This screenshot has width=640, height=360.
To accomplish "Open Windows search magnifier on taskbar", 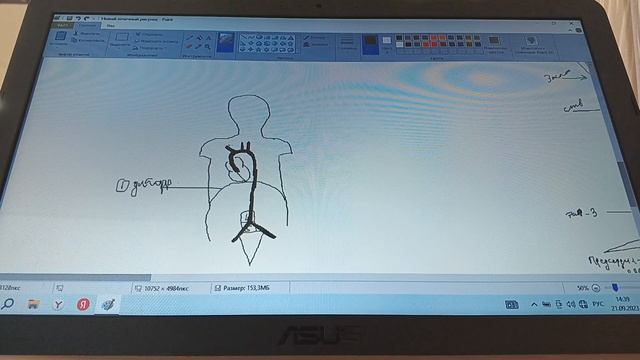I will click(8, 304).
